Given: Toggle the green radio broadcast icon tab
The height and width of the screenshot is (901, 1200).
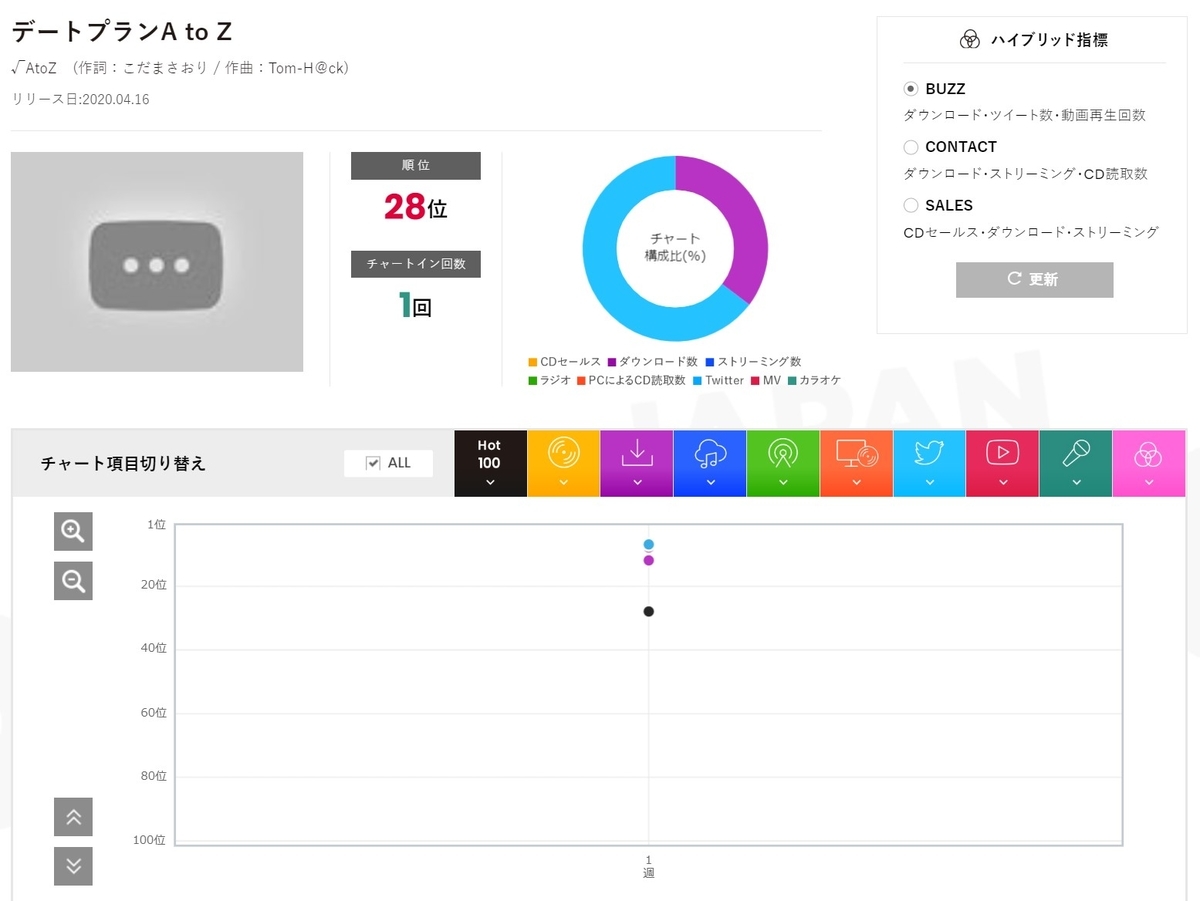Looking at the screenshot, I should pyautogui.click(x=783, y=463).
